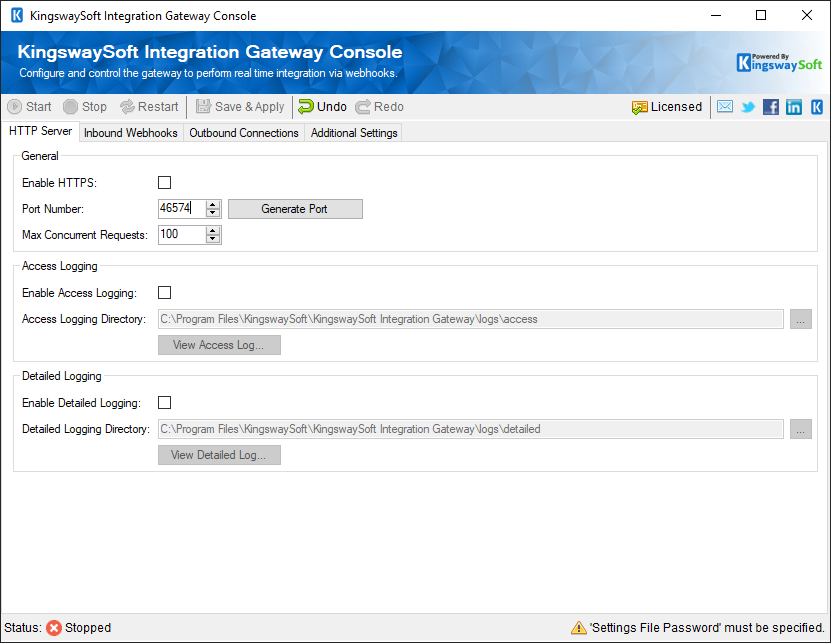Switch to the HTTP Server tab

[x=40, y=131]
